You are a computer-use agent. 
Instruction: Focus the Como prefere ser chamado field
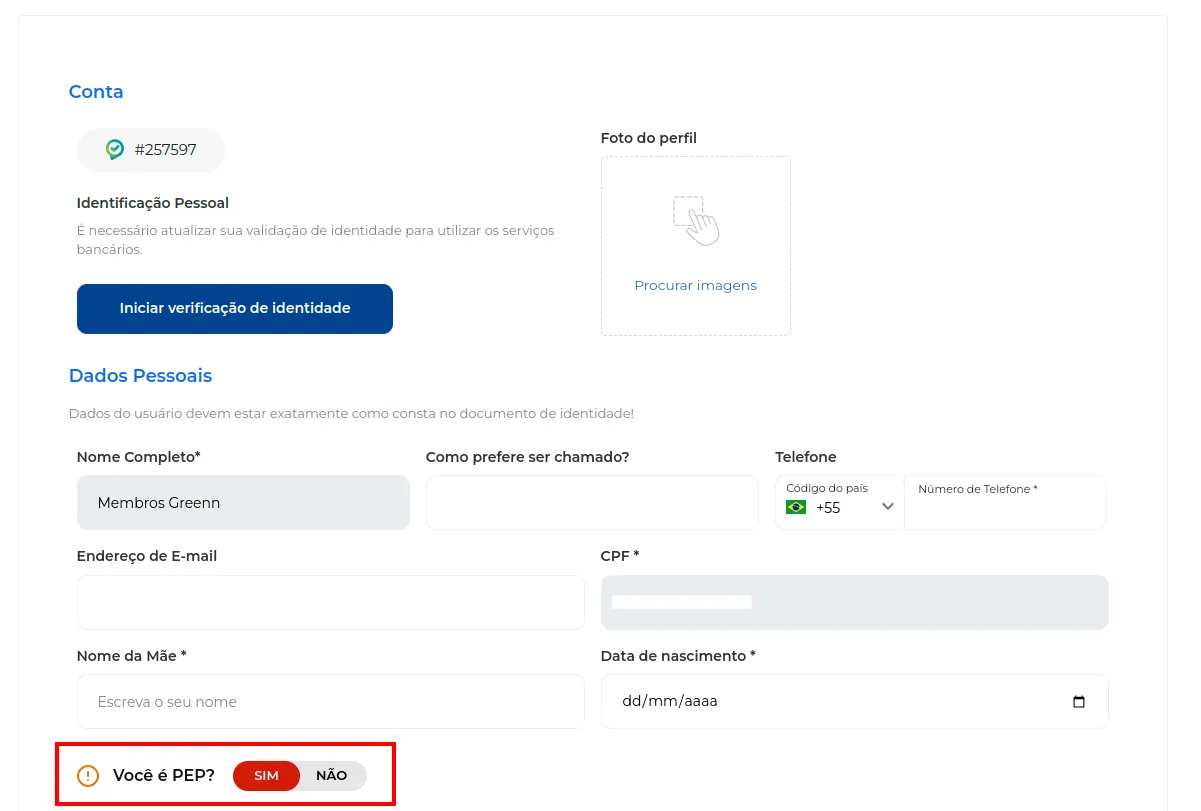pyautogui.click(x=592, y=502)
